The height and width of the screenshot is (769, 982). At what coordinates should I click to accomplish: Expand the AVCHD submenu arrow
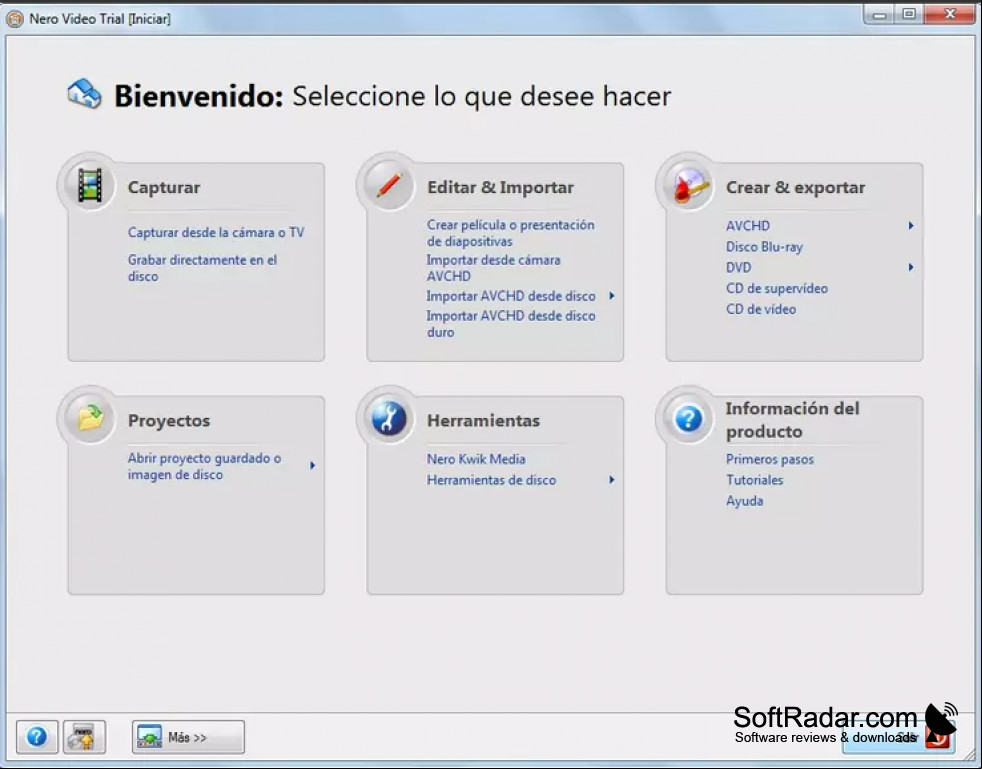point(911,225)
